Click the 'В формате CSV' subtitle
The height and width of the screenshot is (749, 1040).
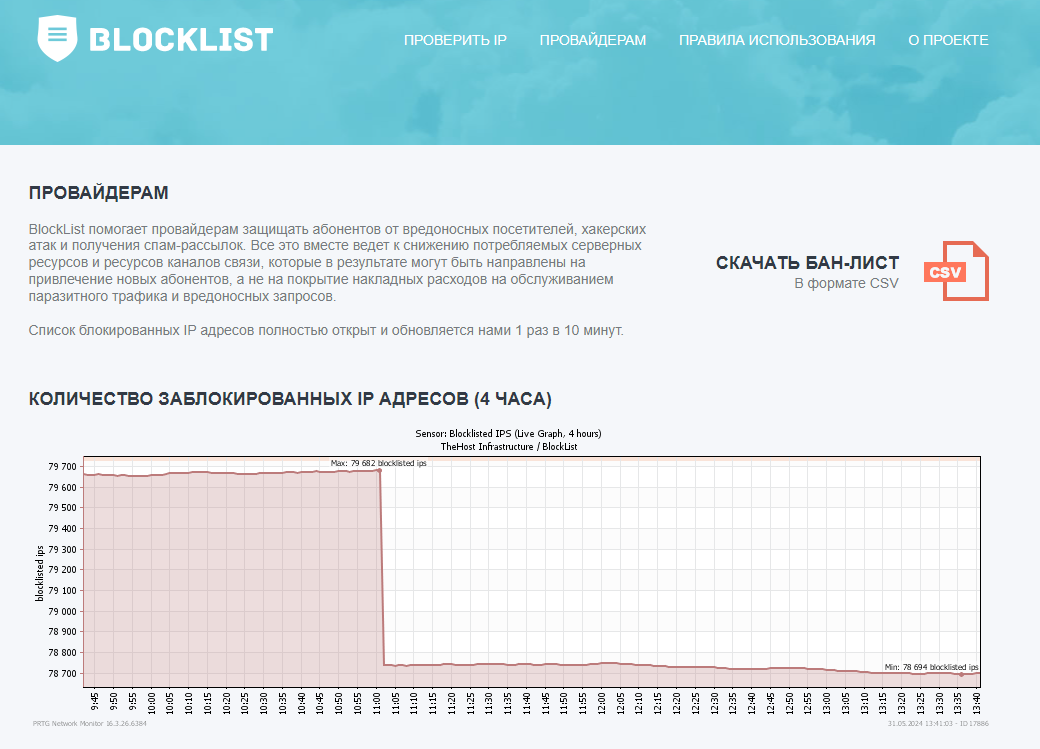pos(846,283)
